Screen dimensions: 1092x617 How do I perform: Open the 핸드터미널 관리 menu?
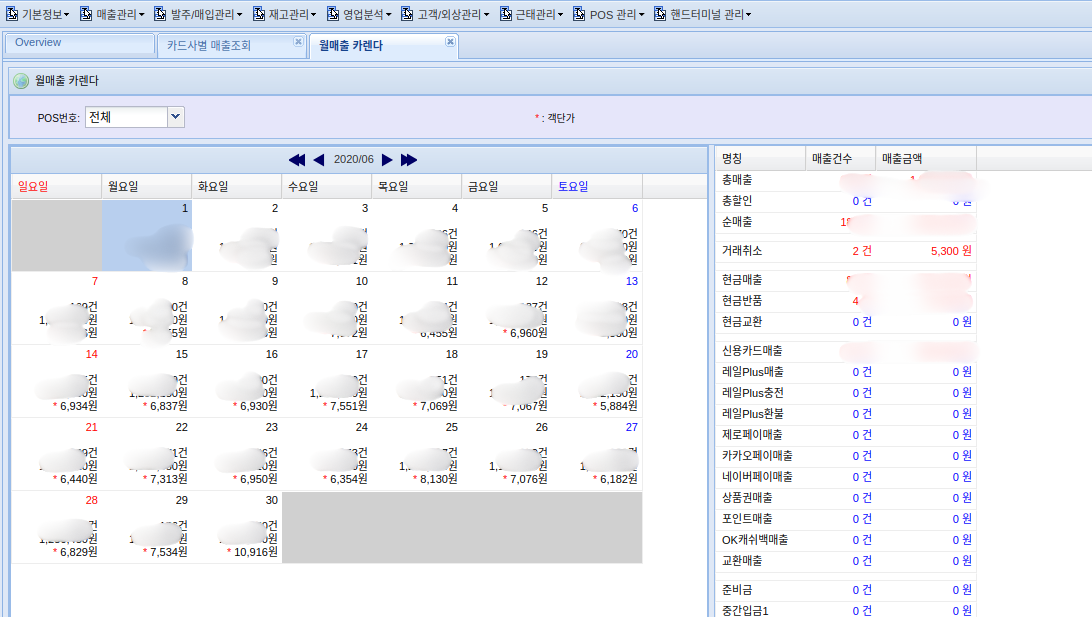coord(703,14)
